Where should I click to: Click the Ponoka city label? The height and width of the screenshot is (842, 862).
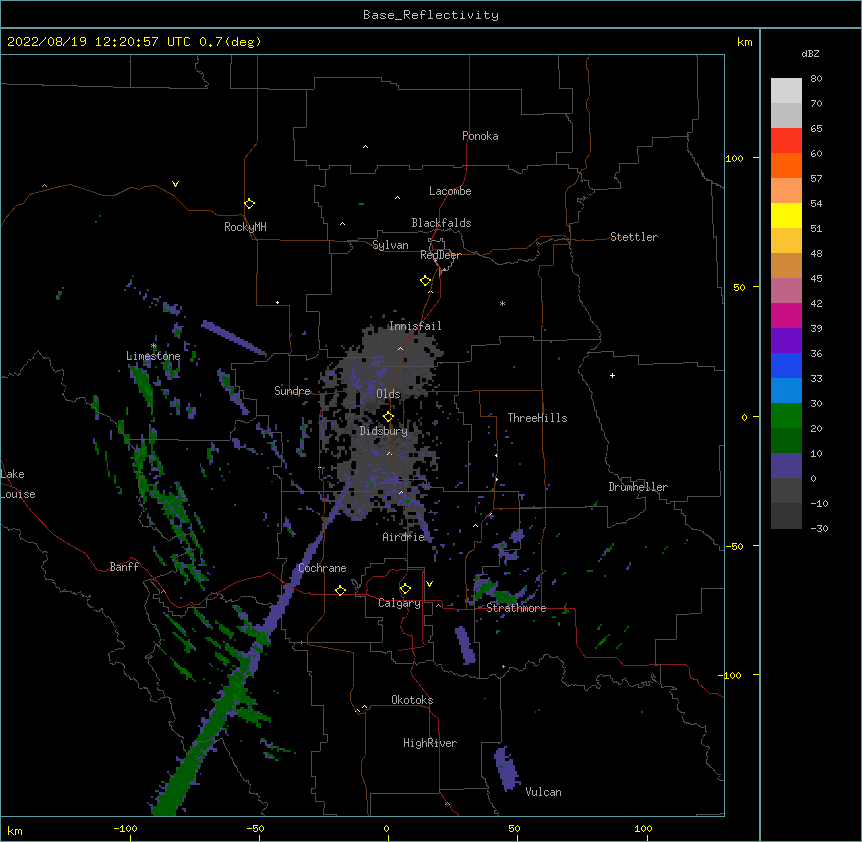point(480,136)
